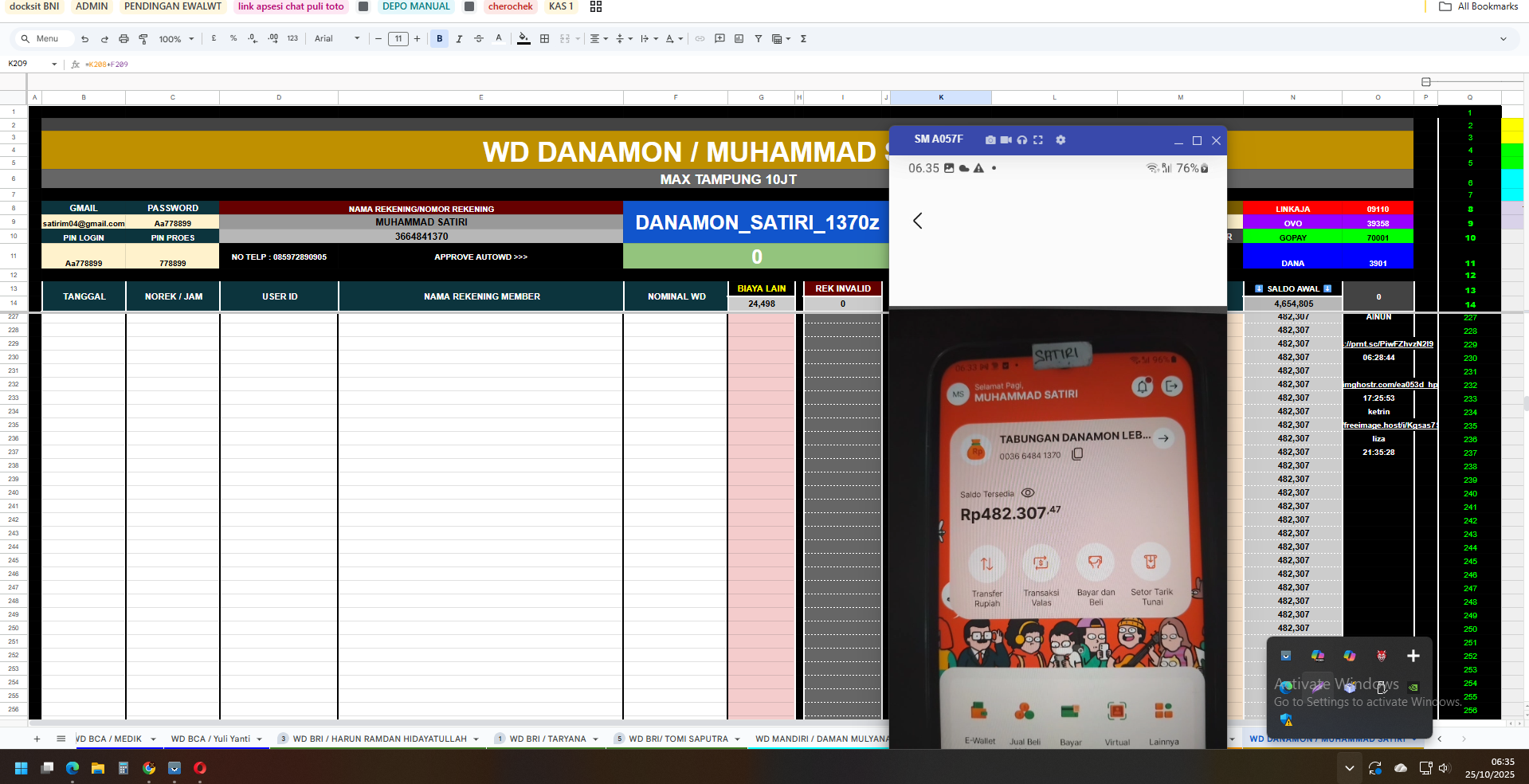Screen dimensions: 1529x784
Task: Open the Functions sigma menu
Action: coord(803,39)
